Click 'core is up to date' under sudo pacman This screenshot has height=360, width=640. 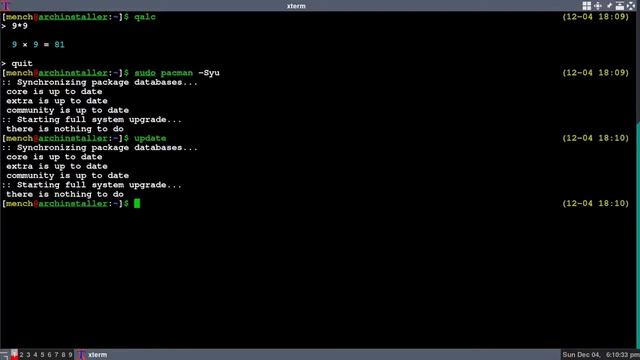point(54,91)
